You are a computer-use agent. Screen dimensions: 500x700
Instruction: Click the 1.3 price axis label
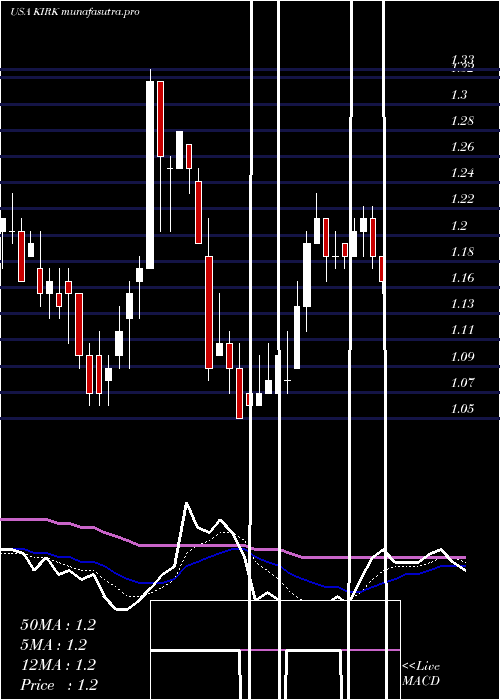[x=458, y=95]
